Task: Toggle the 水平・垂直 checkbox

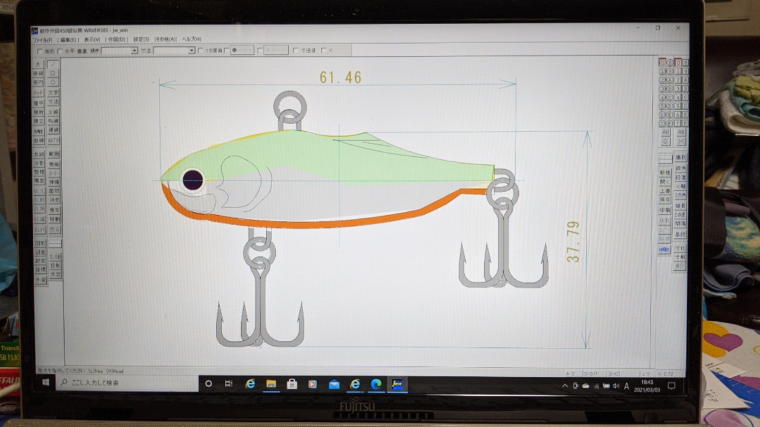Action: (61, 51)
